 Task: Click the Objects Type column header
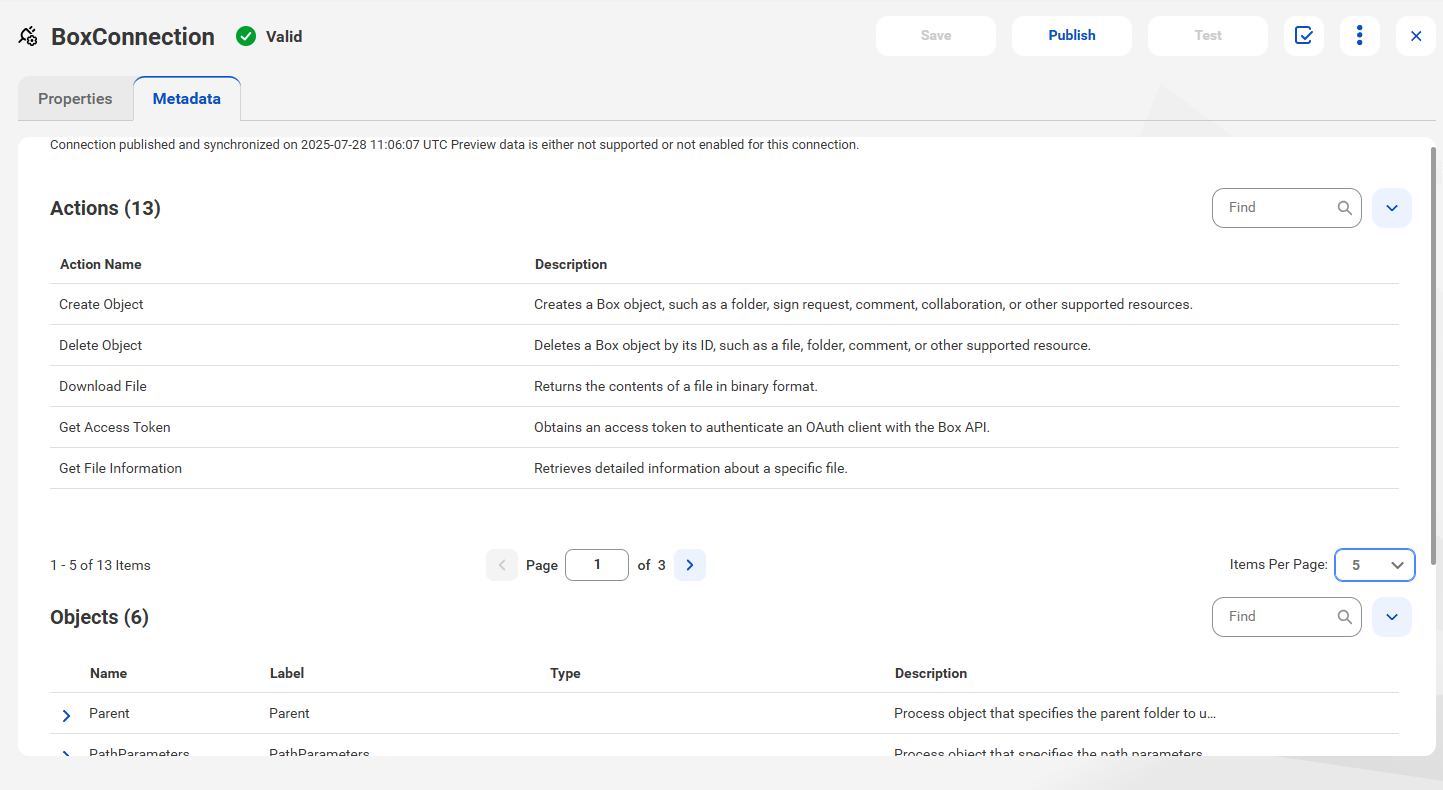point(565,674)
